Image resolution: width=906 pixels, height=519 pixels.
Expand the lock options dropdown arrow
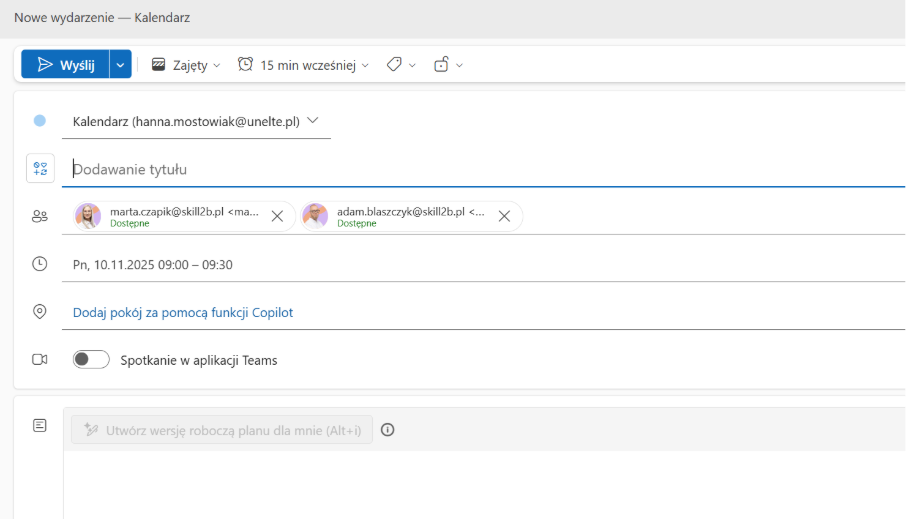click(x=459, y=65)
